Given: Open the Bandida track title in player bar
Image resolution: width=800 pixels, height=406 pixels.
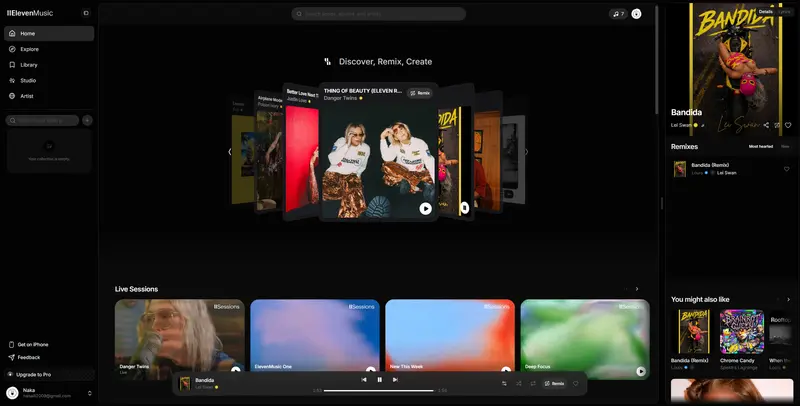Looking at the screenshot, I should tap(205, 380).
